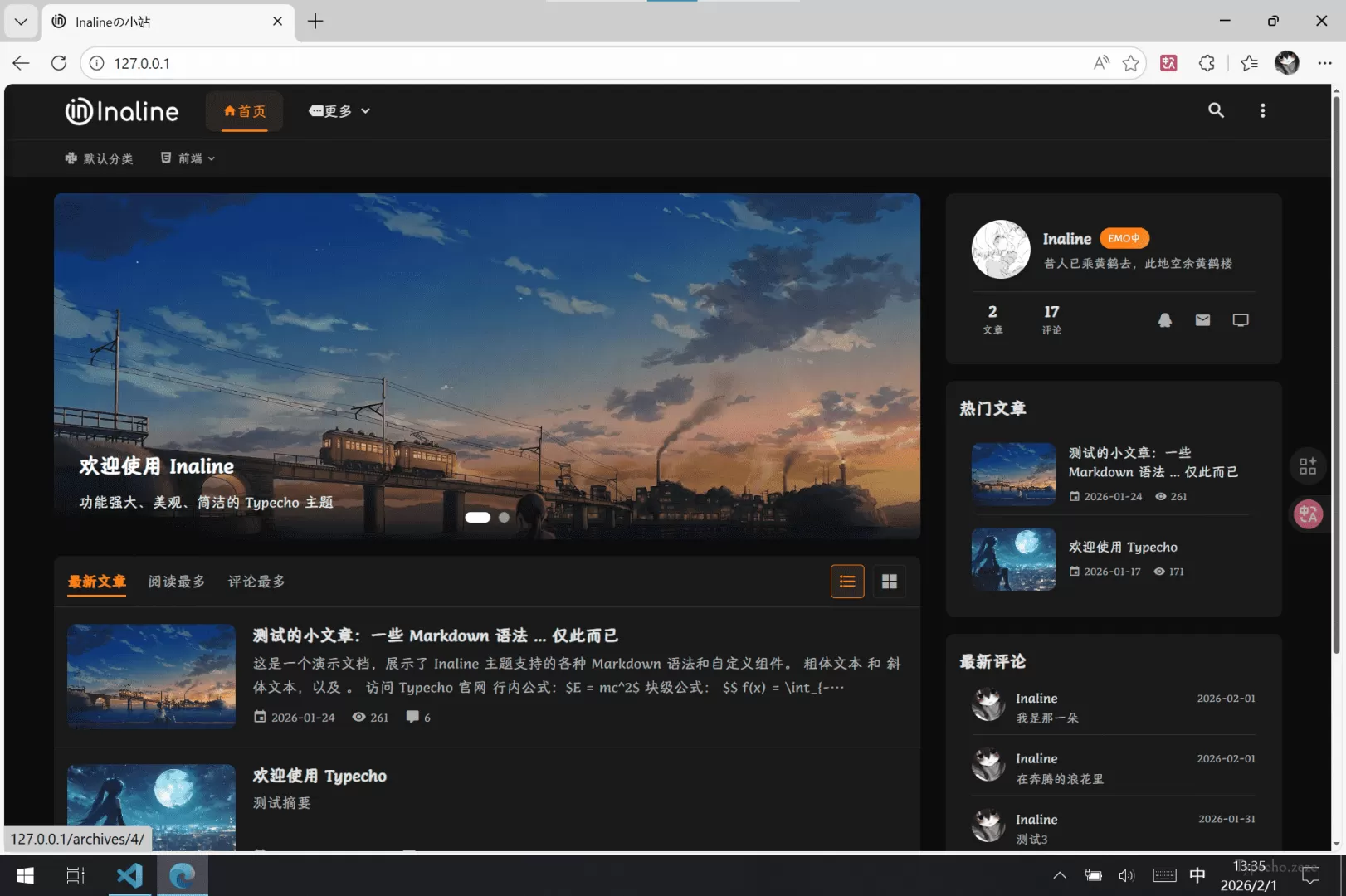Click the 2 文章 count
The width and height of the screenshot is (1346, 896).
tap(992, 319)
